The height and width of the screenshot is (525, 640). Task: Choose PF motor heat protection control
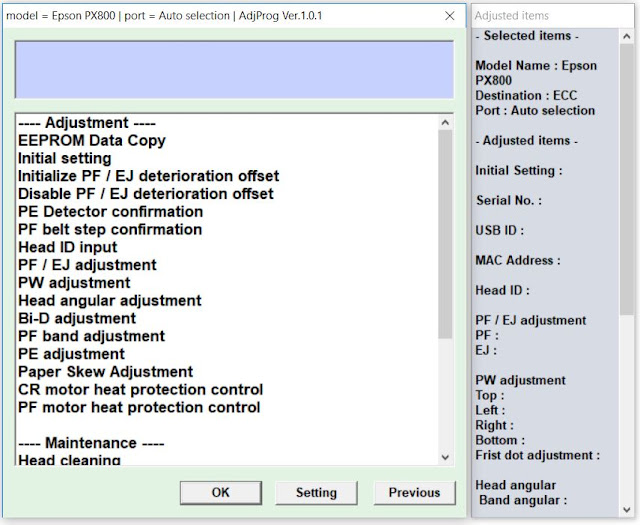[139, 408]
